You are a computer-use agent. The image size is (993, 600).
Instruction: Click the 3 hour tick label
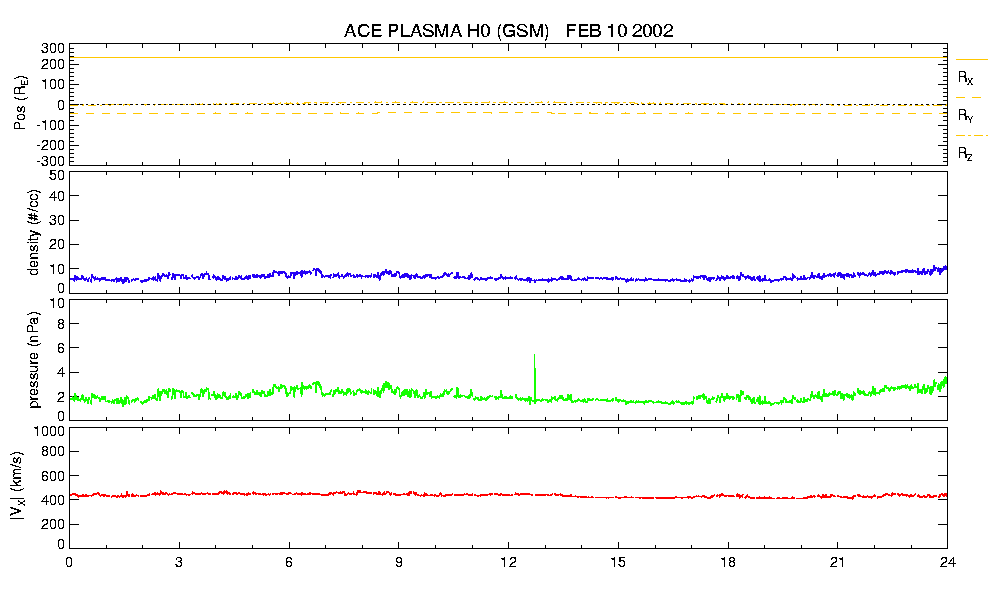click(x=179, y=562)
